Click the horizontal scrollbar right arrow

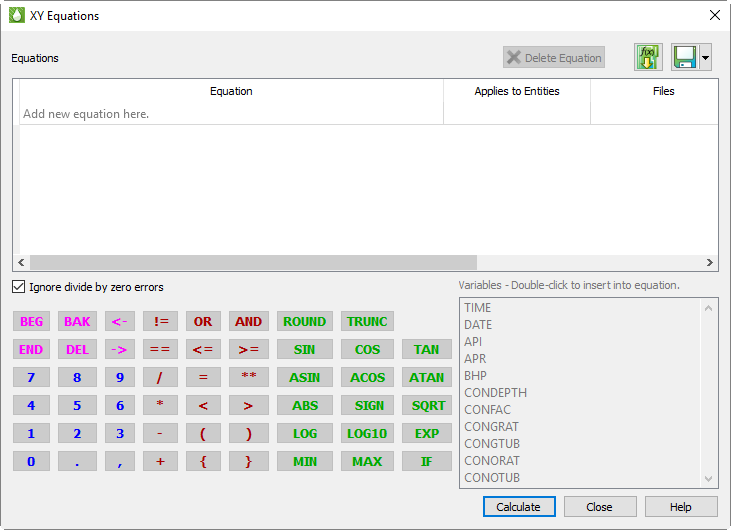point(710,262)
